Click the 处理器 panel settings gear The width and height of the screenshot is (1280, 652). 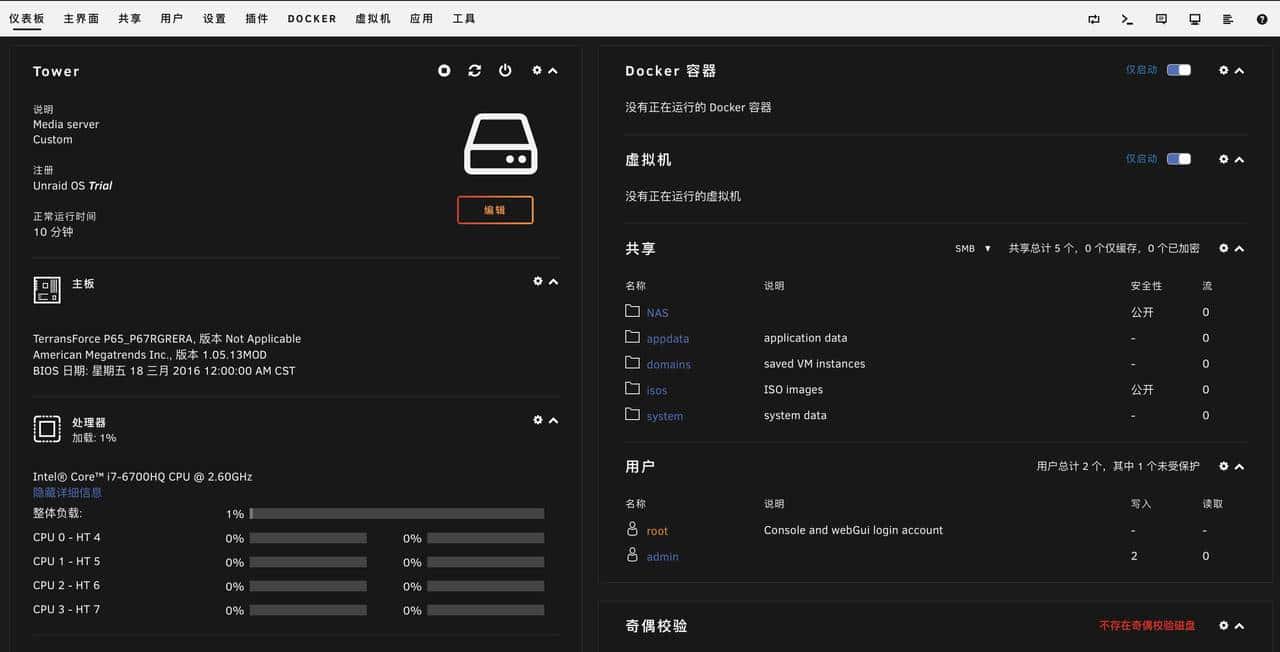(x=537, y=420)
